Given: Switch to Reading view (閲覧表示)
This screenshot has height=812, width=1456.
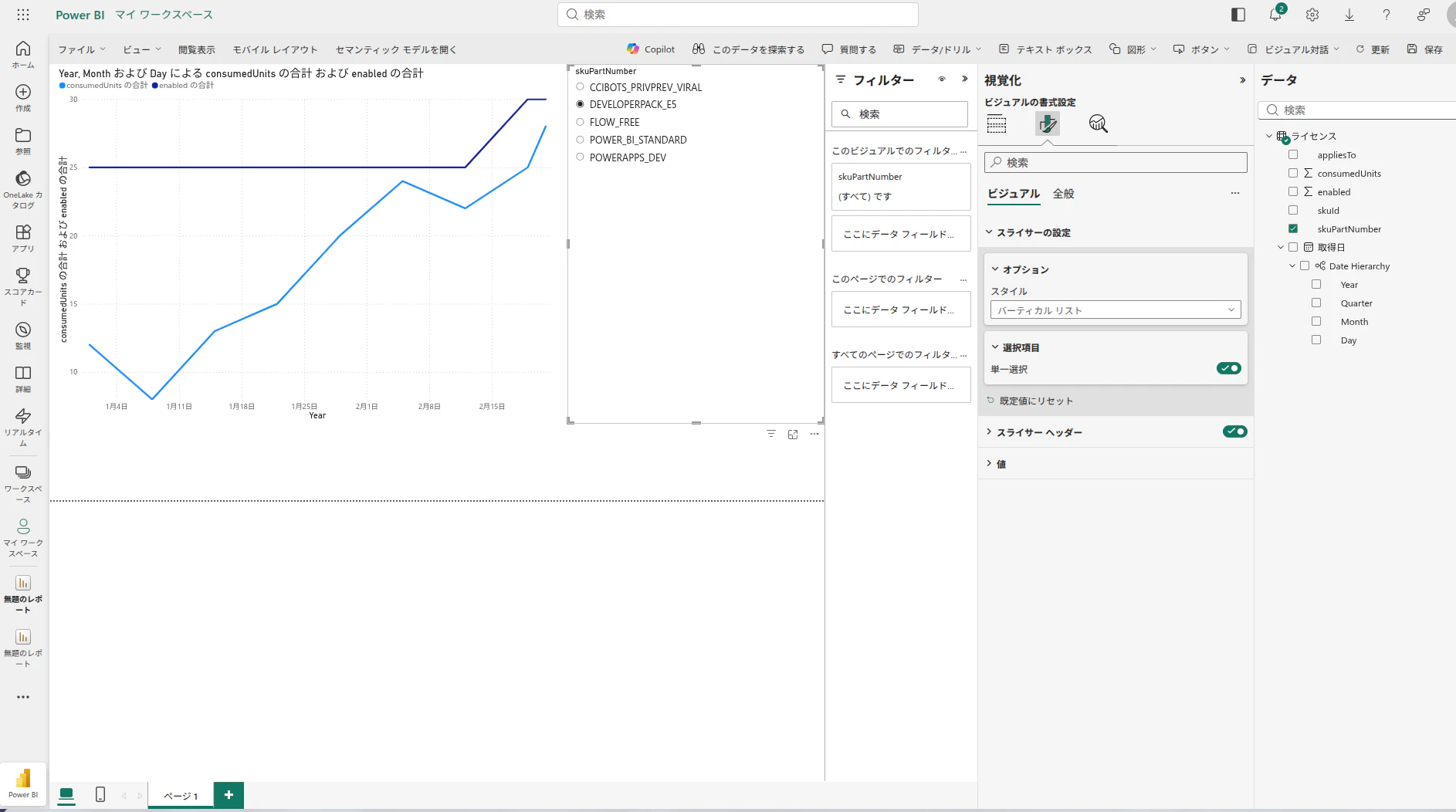Looking at the screenshot, I should (197, 49).
